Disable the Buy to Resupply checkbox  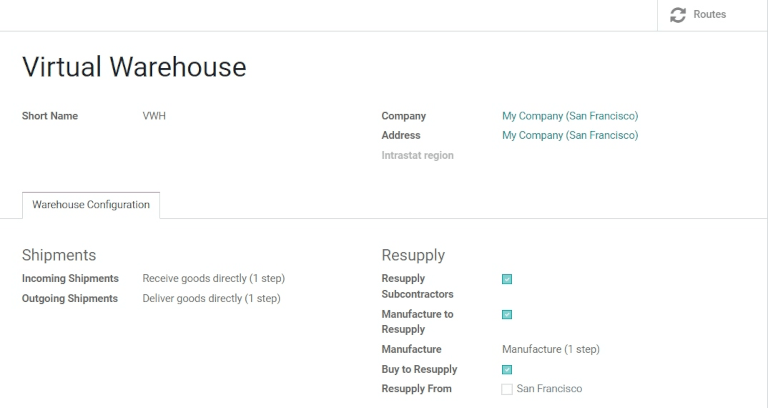point(507,370)
